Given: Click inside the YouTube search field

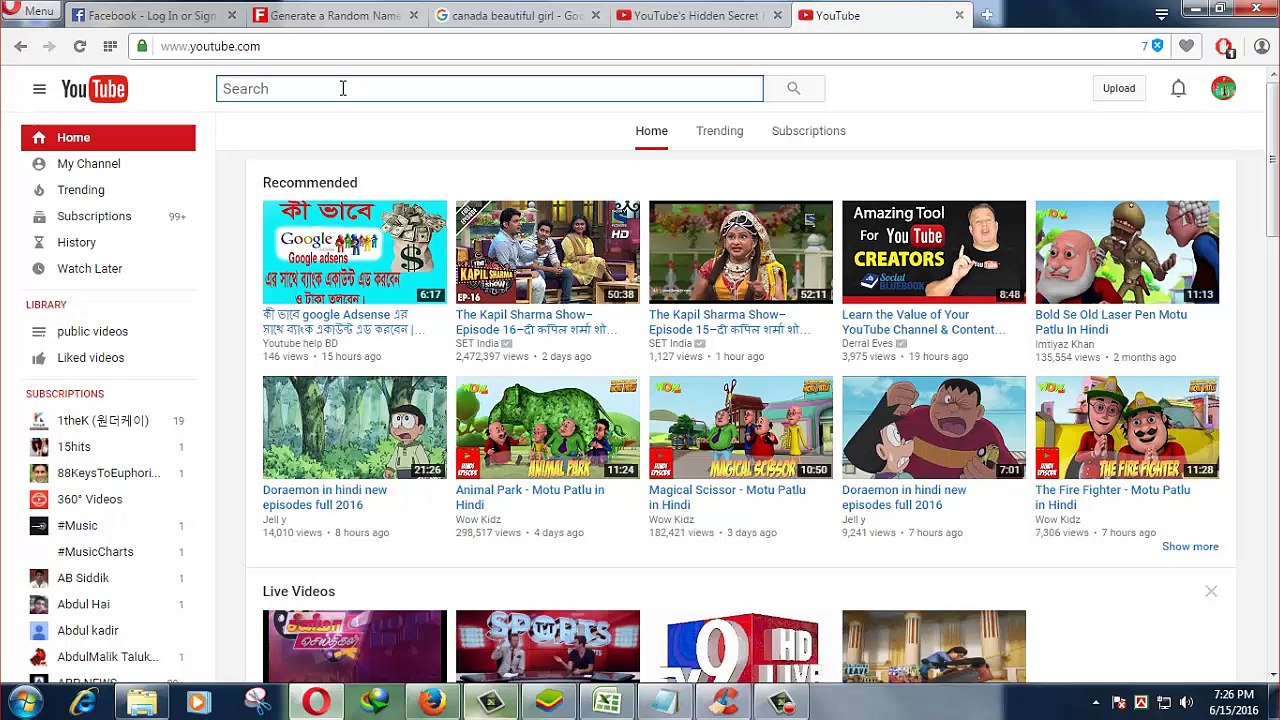Looking at the screenshot, I should [x=490, y=89].
